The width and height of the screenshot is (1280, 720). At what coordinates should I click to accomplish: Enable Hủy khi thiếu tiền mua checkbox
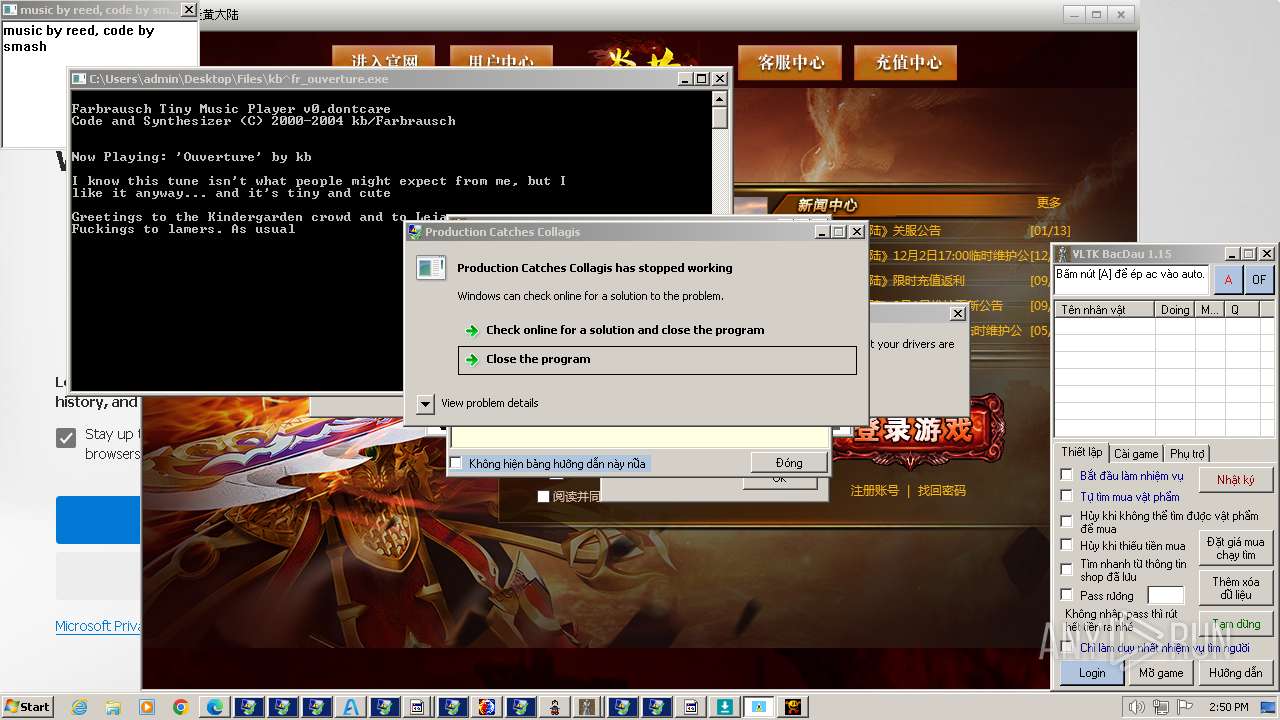click(1067, 545)
